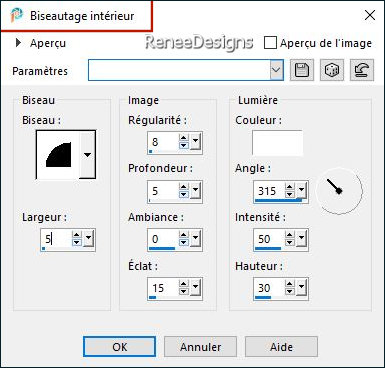Click the white Couleur swatch
The image size is (385, 368).
tap(277, 143)
